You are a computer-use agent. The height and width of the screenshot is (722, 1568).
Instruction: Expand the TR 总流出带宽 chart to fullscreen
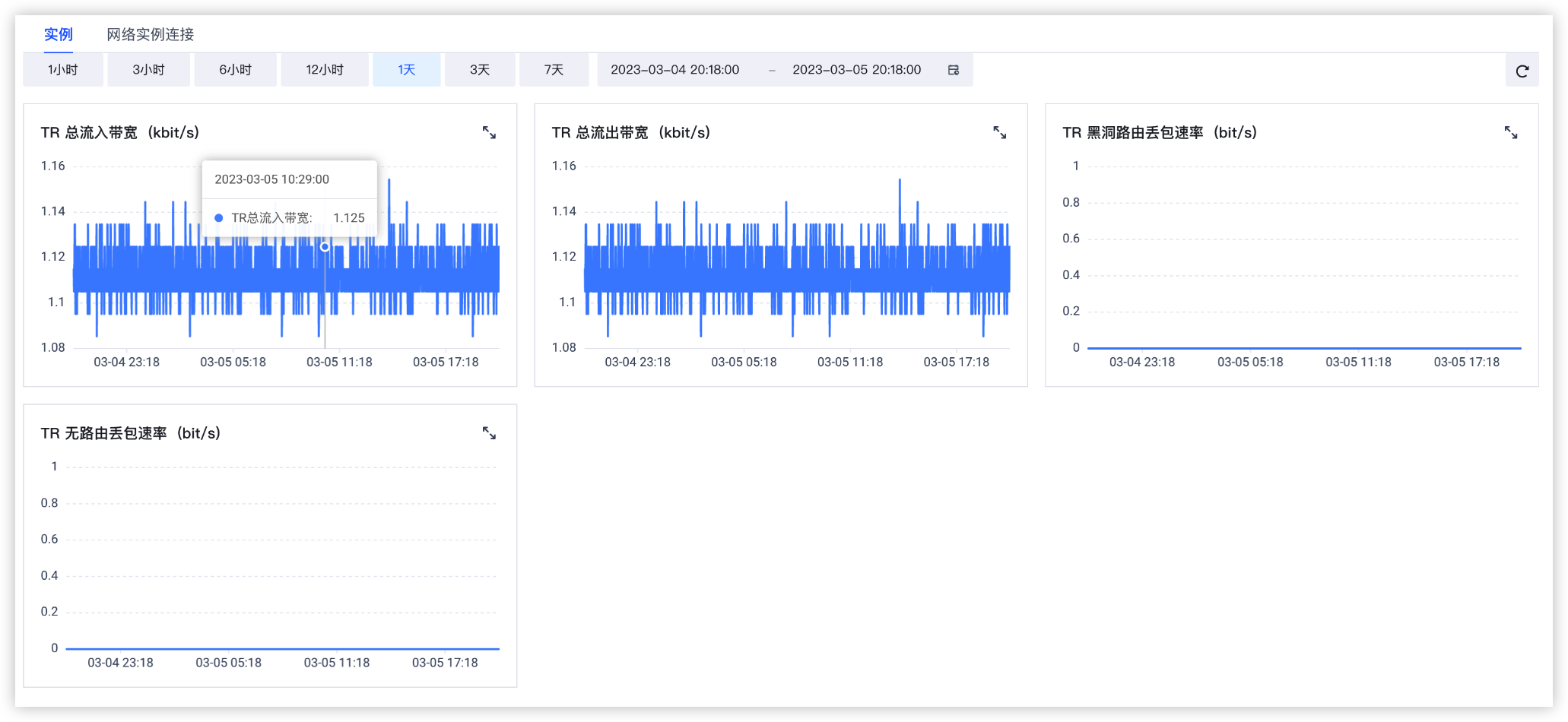[x=1000, y=133]
